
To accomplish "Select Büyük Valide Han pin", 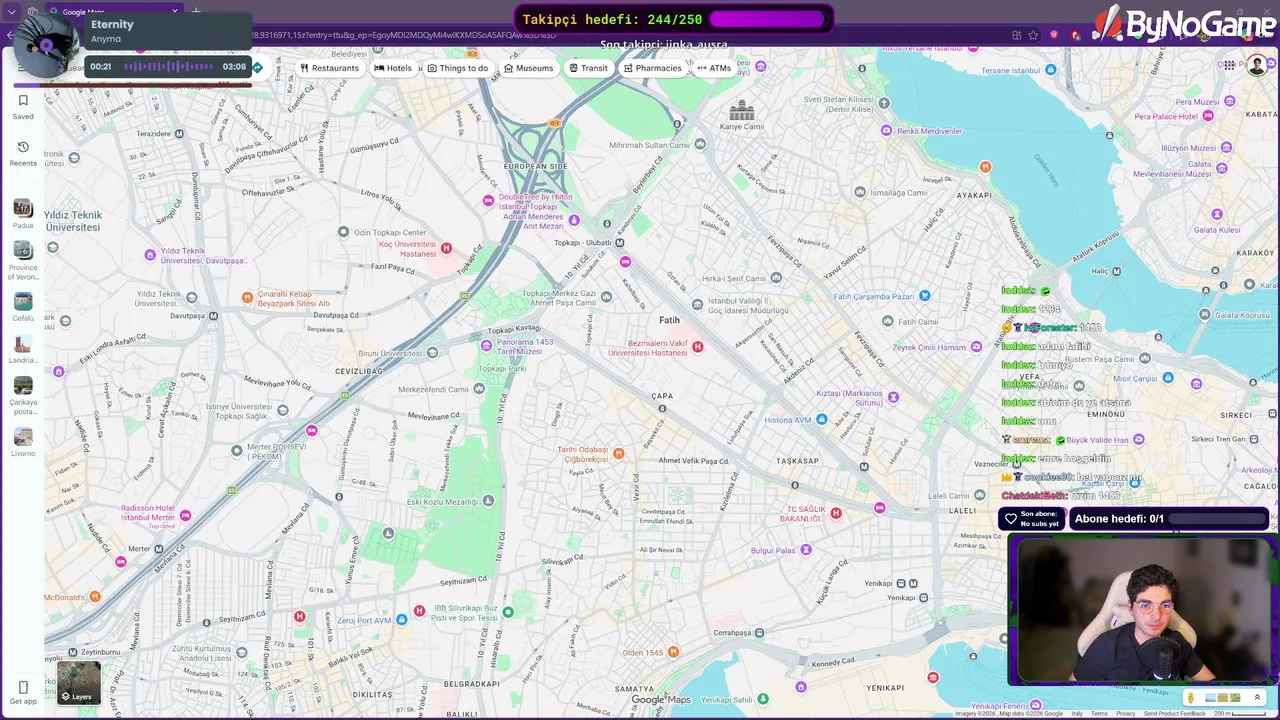I will 1138,439.
